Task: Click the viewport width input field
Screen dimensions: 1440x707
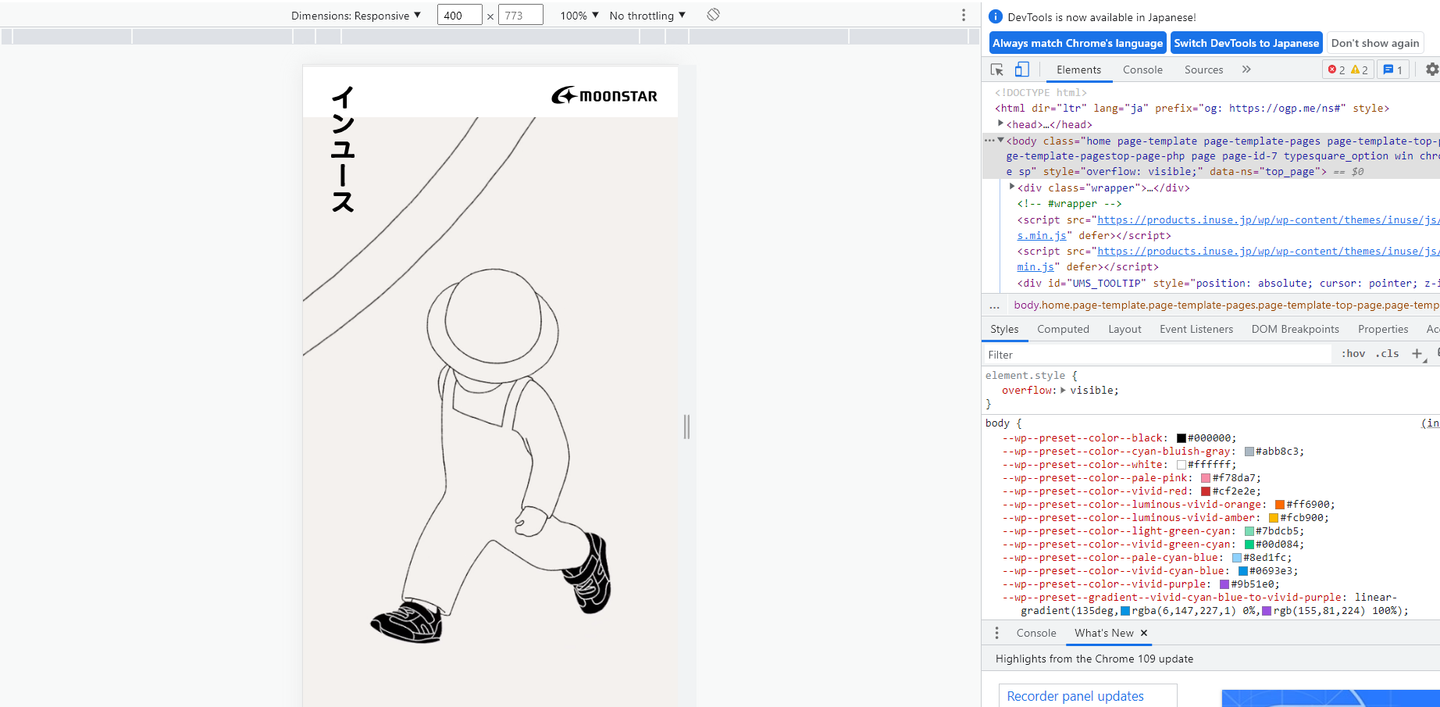Action: (459, 15)
